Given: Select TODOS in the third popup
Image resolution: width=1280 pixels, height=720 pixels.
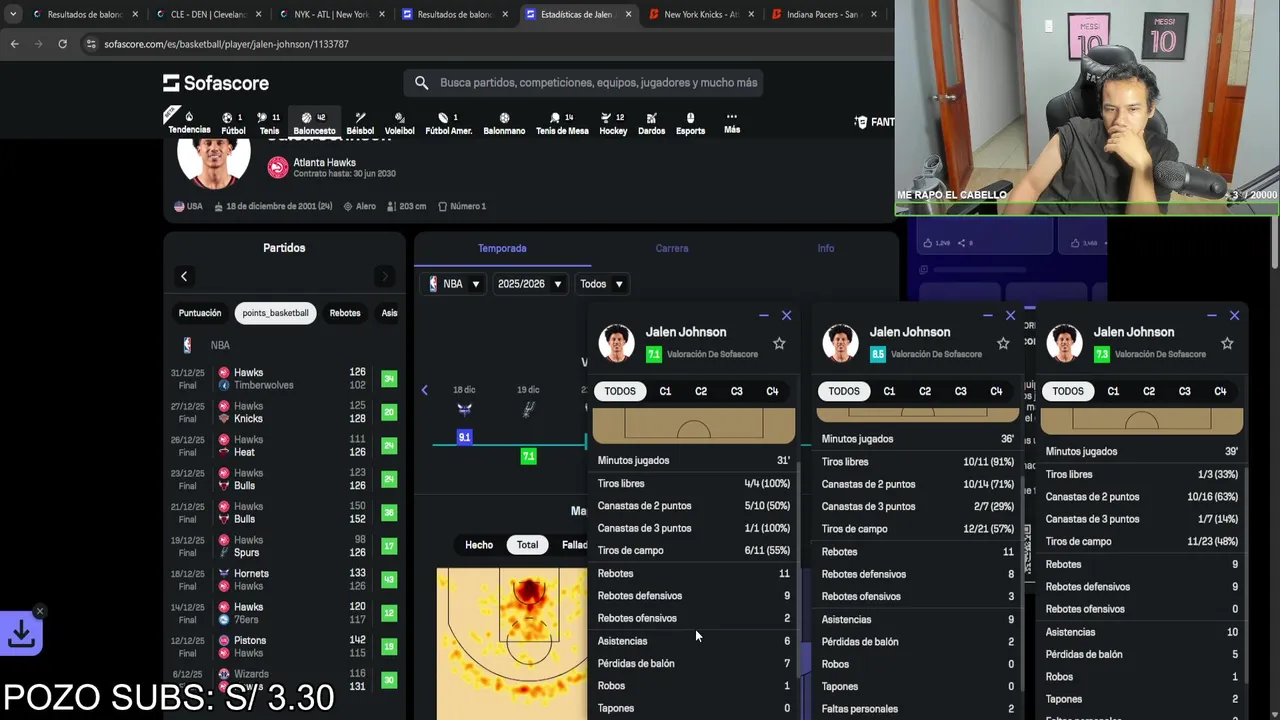Looking at the screenshot, I should coord(1067,391).
